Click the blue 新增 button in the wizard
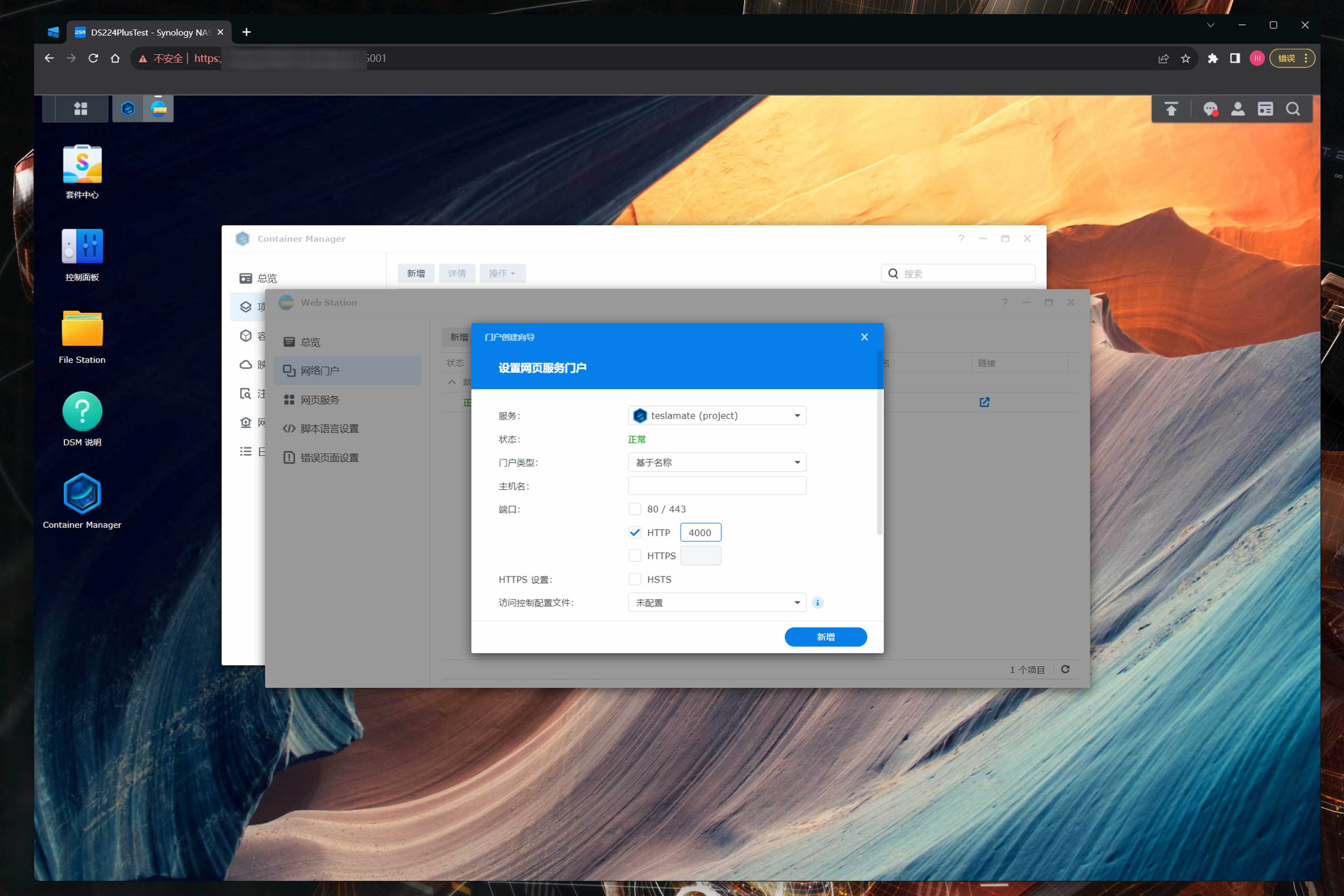 pos(825,637)
